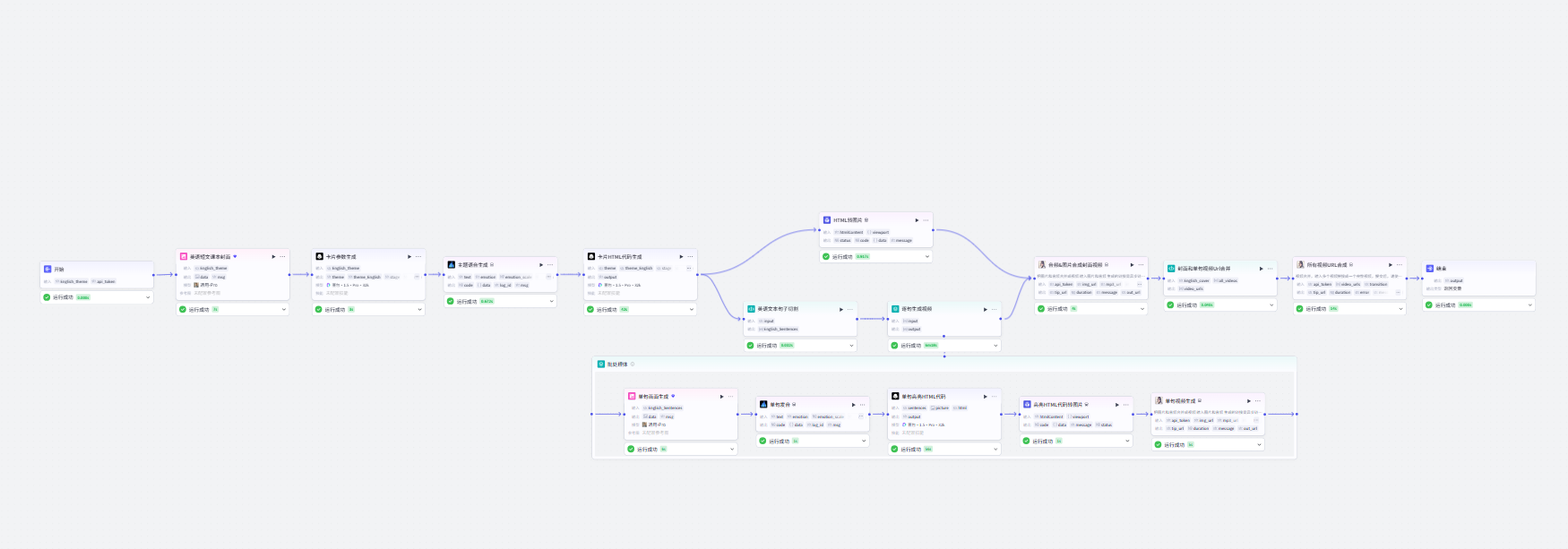Run the 卡片参数生成 node with its play icon

[x=409, y=257]
